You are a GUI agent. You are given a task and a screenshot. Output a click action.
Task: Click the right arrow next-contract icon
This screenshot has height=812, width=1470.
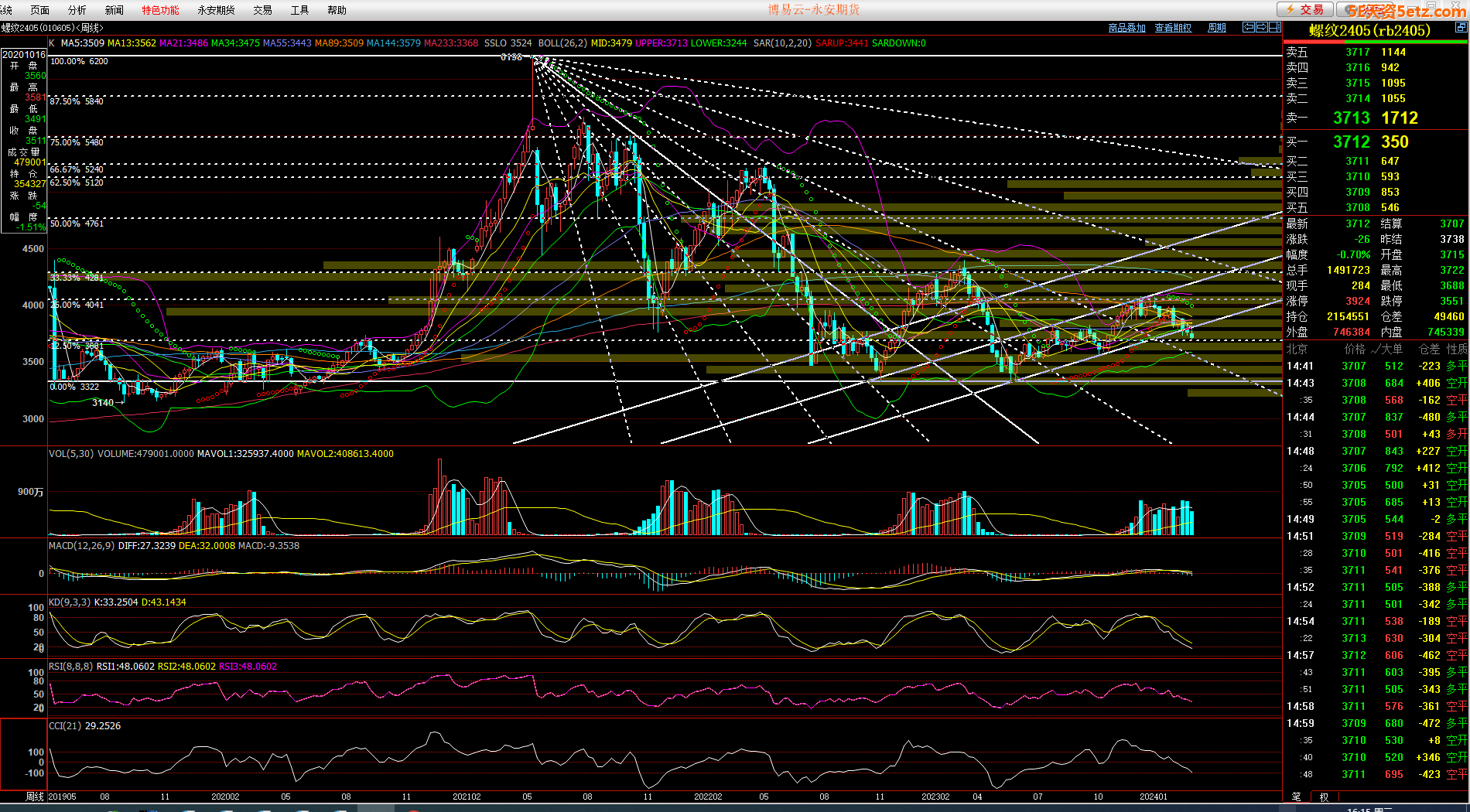[1262, 27]
